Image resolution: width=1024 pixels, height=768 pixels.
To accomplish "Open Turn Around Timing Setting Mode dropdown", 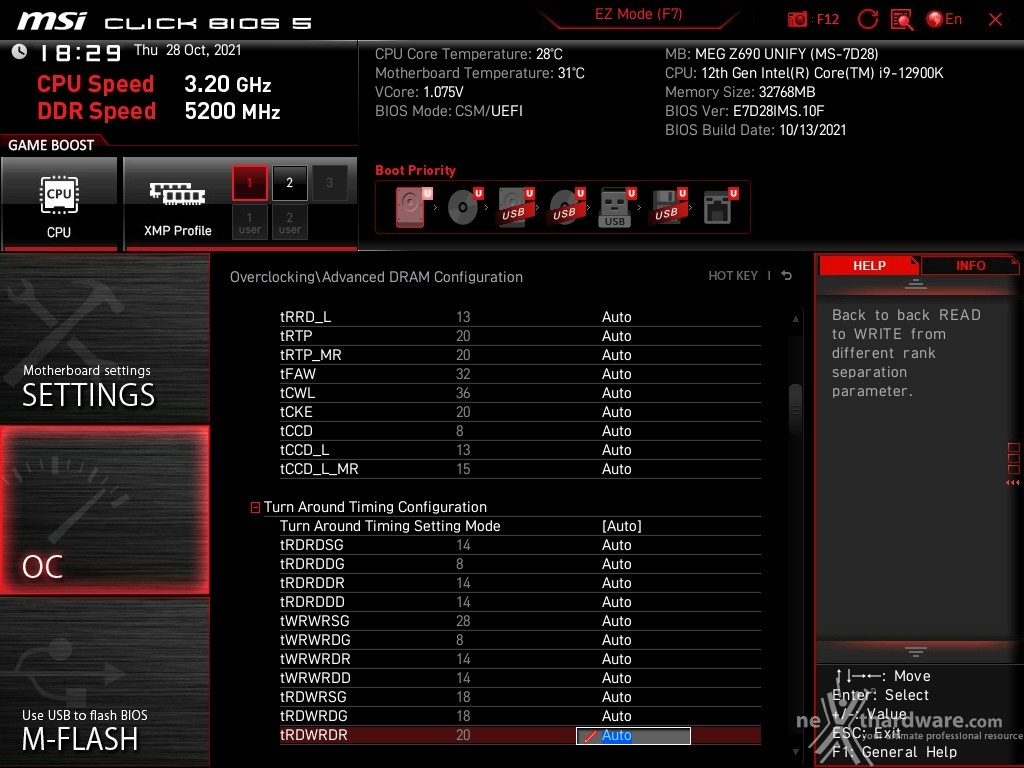I will point(622,526).
